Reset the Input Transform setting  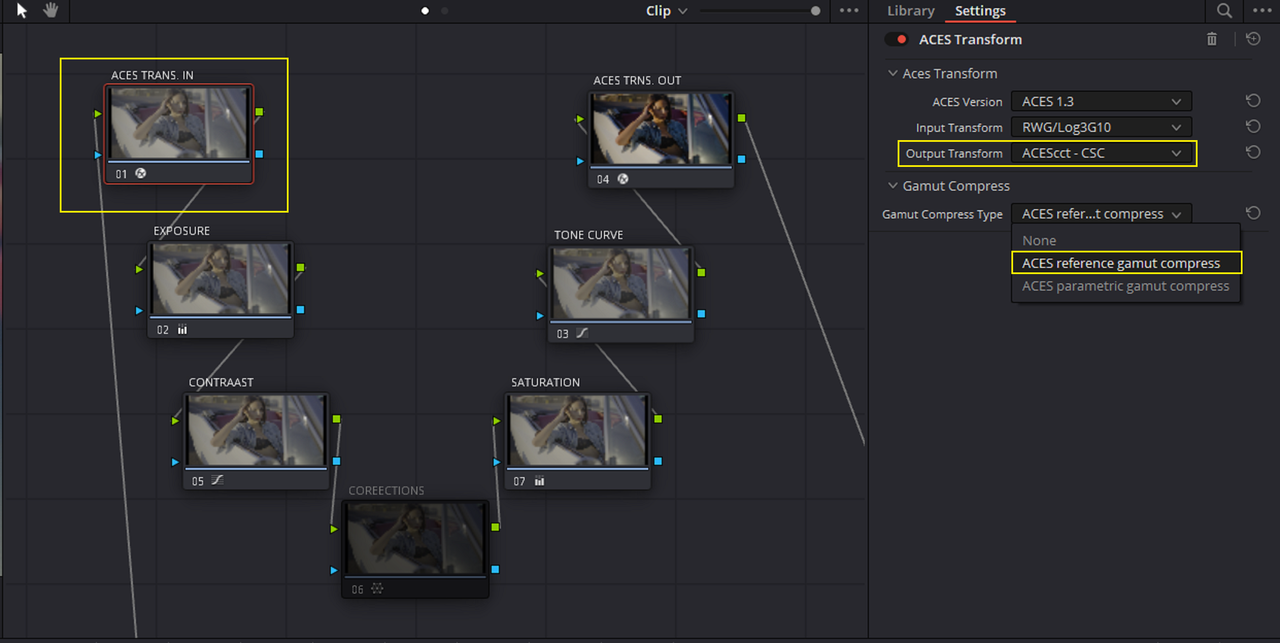[1252, 127]
